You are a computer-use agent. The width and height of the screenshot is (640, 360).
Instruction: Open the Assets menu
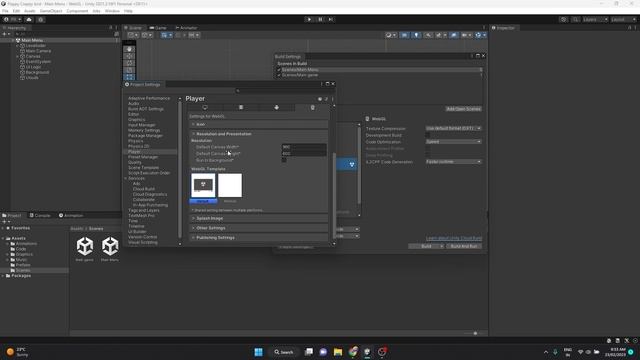pyautogui.click(x=30, y=11)
